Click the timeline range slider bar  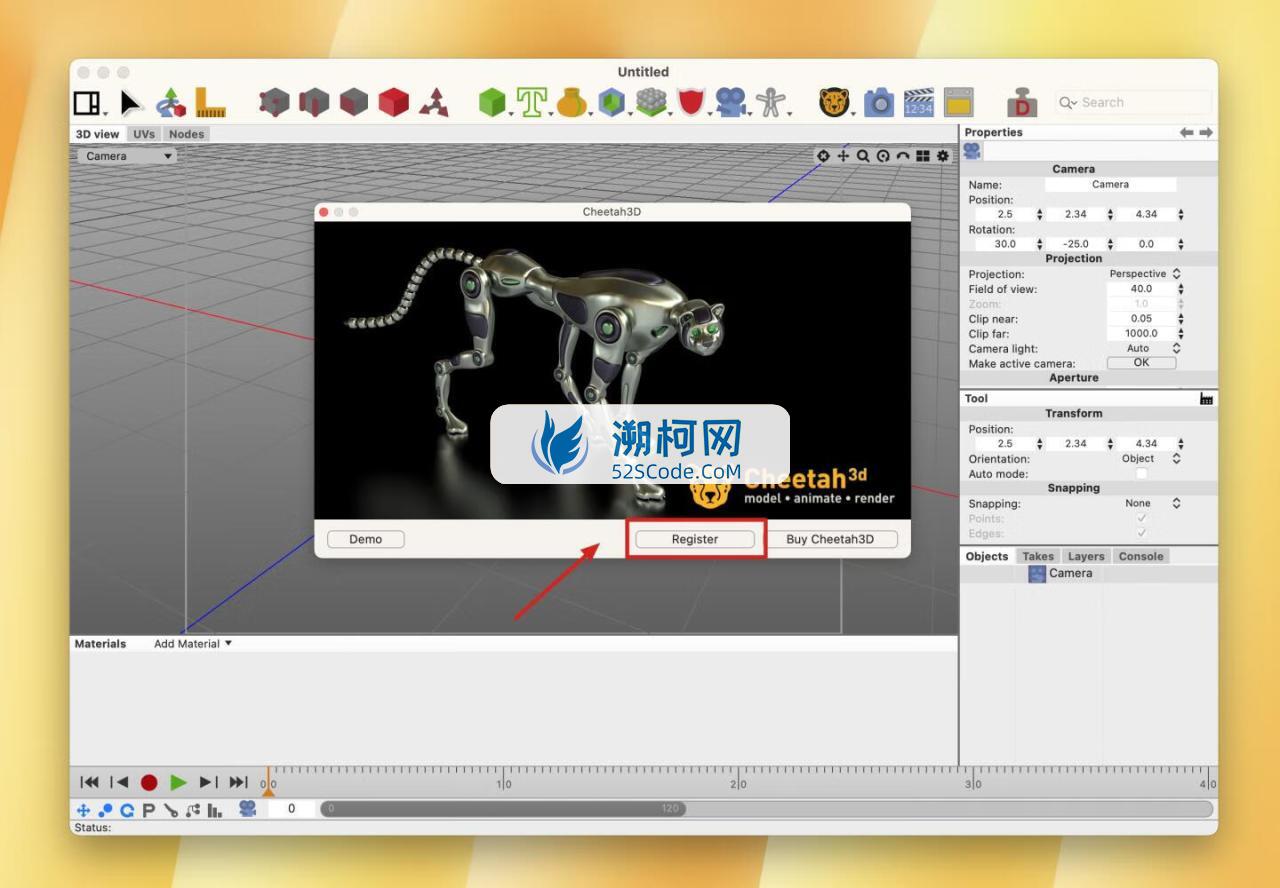pyautogui.click(x=503, y=809)
